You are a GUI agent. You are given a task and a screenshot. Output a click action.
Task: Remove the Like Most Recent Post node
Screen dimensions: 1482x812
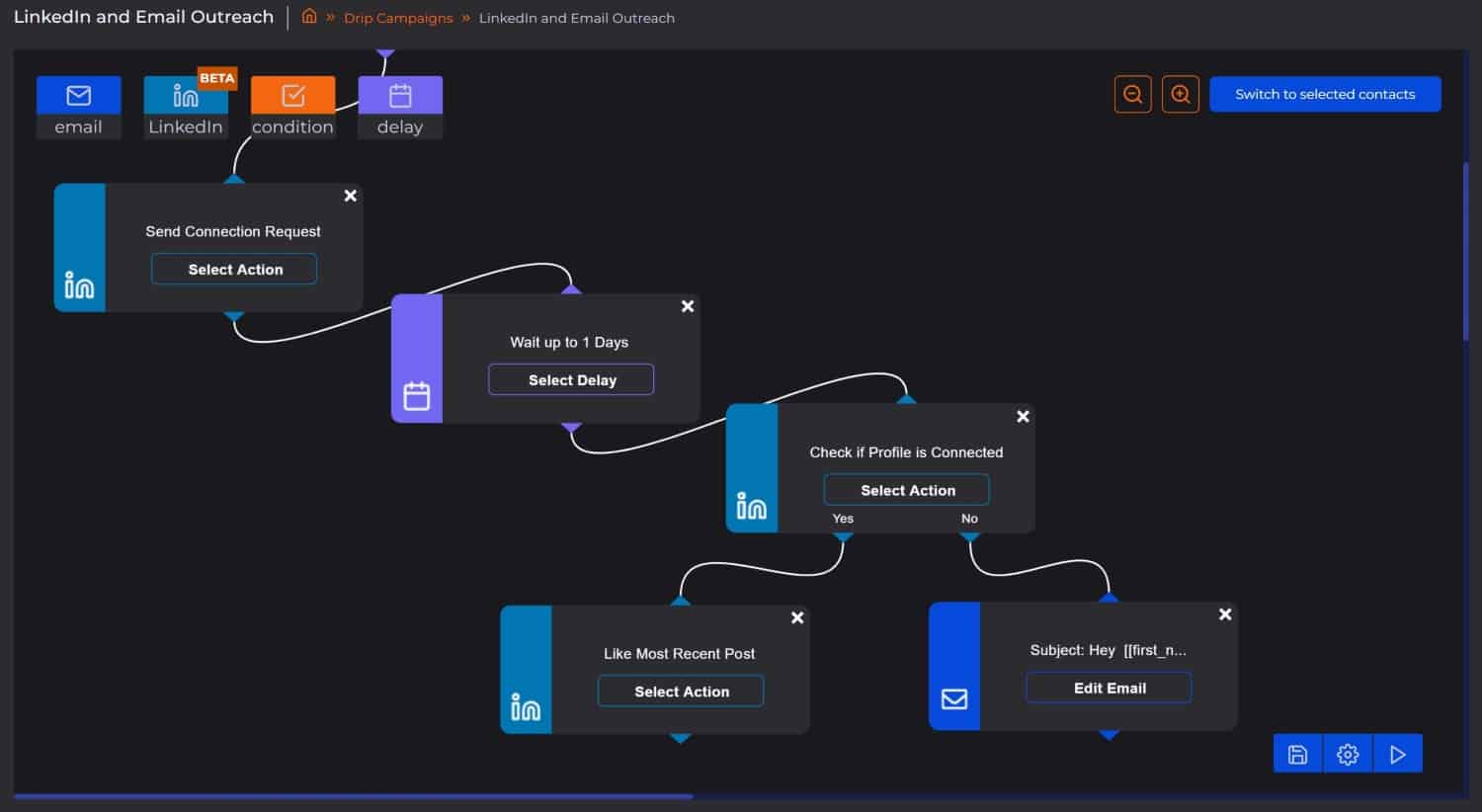(x=797, y=618)
